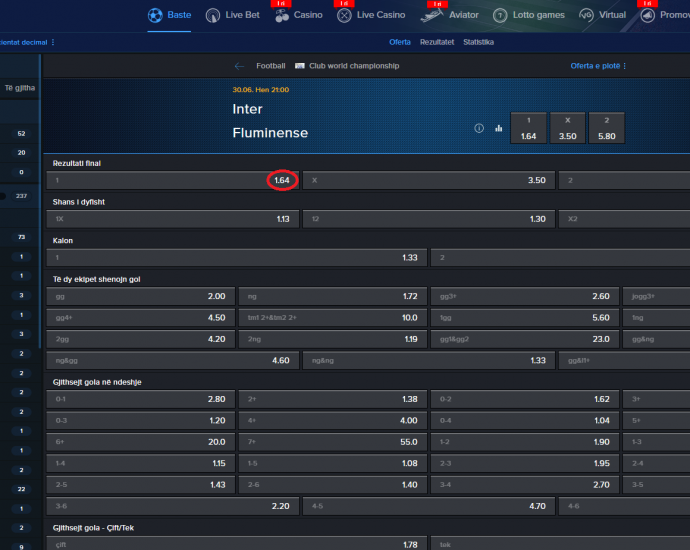Select total goals 4-5 at 4.70

click(x=429, y=506)
